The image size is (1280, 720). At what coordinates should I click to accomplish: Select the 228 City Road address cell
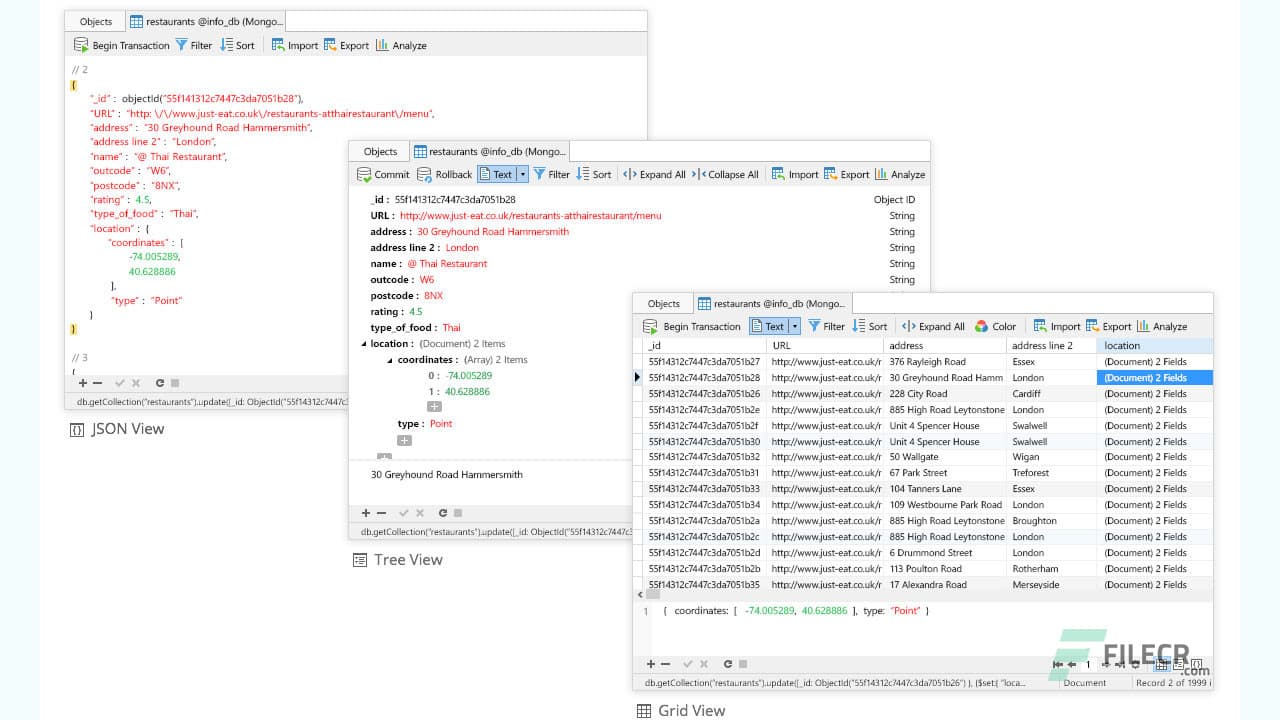click(x=918, y=394)
